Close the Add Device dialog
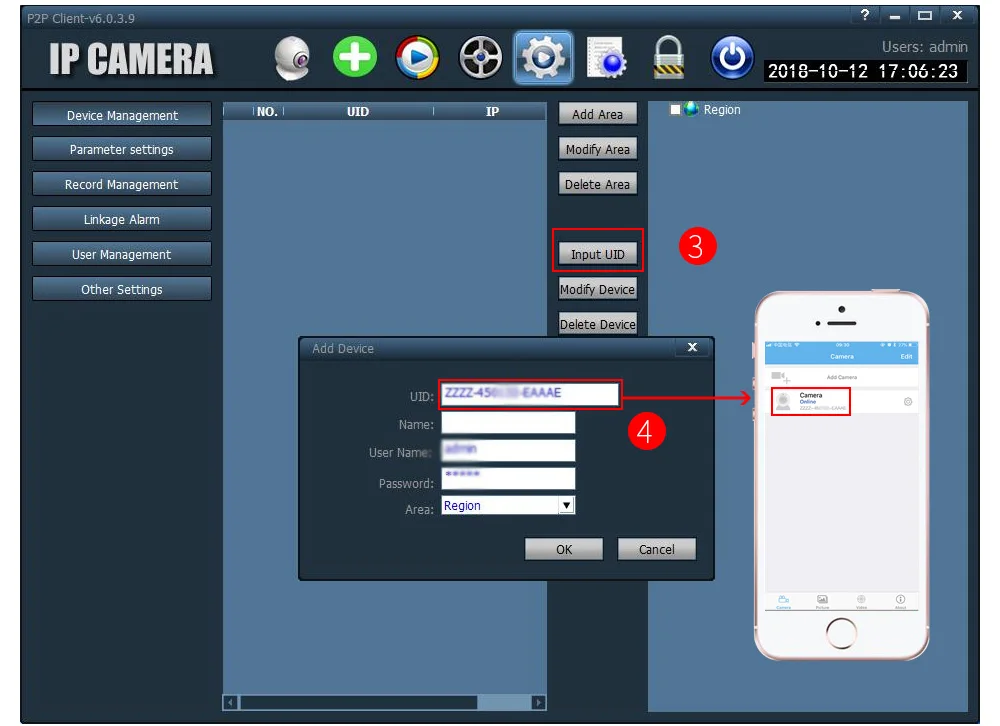1000x726 pixels. [x=693, y=347]
